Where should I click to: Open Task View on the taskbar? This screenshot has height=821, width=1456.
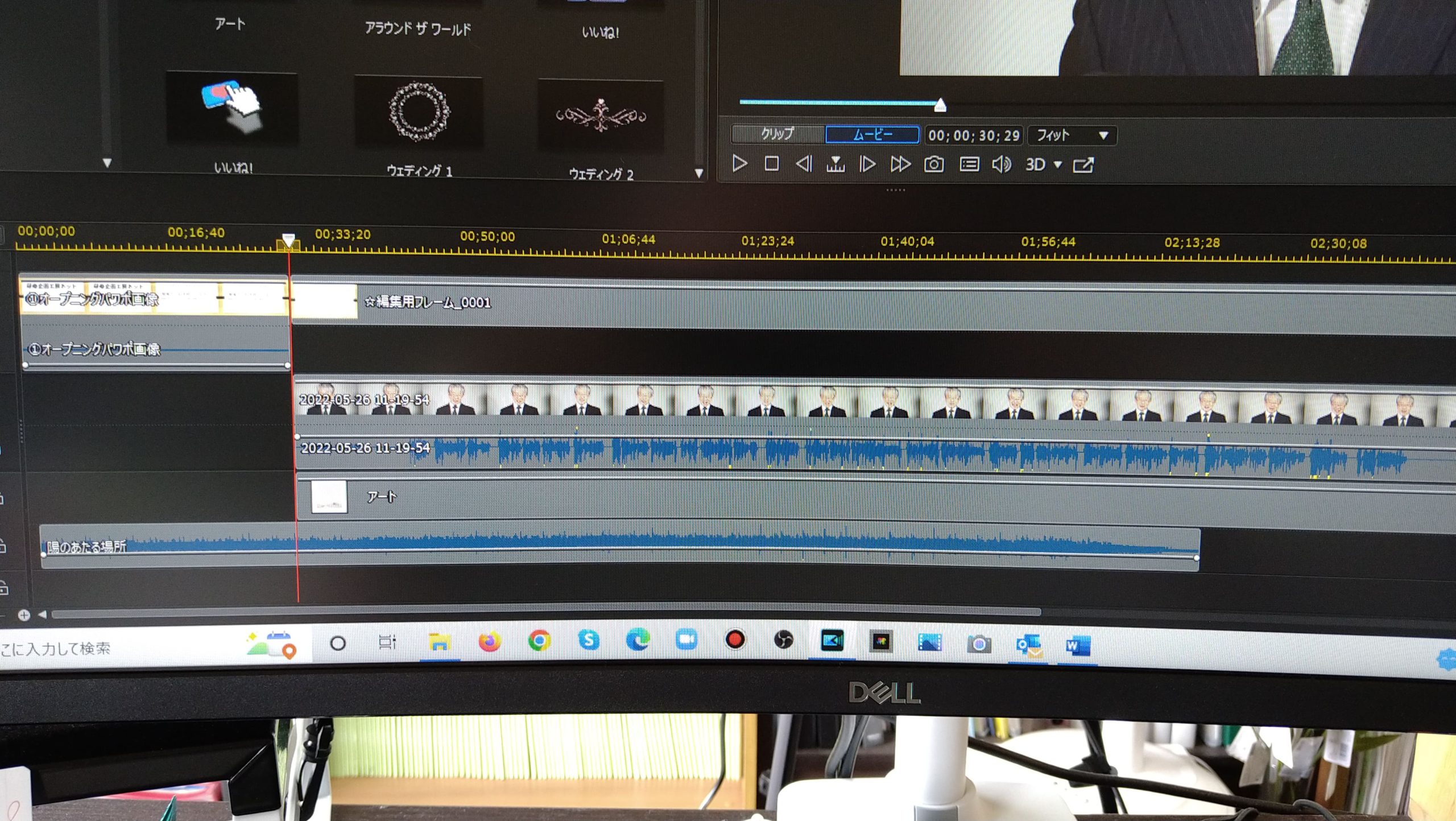point(387,643)
